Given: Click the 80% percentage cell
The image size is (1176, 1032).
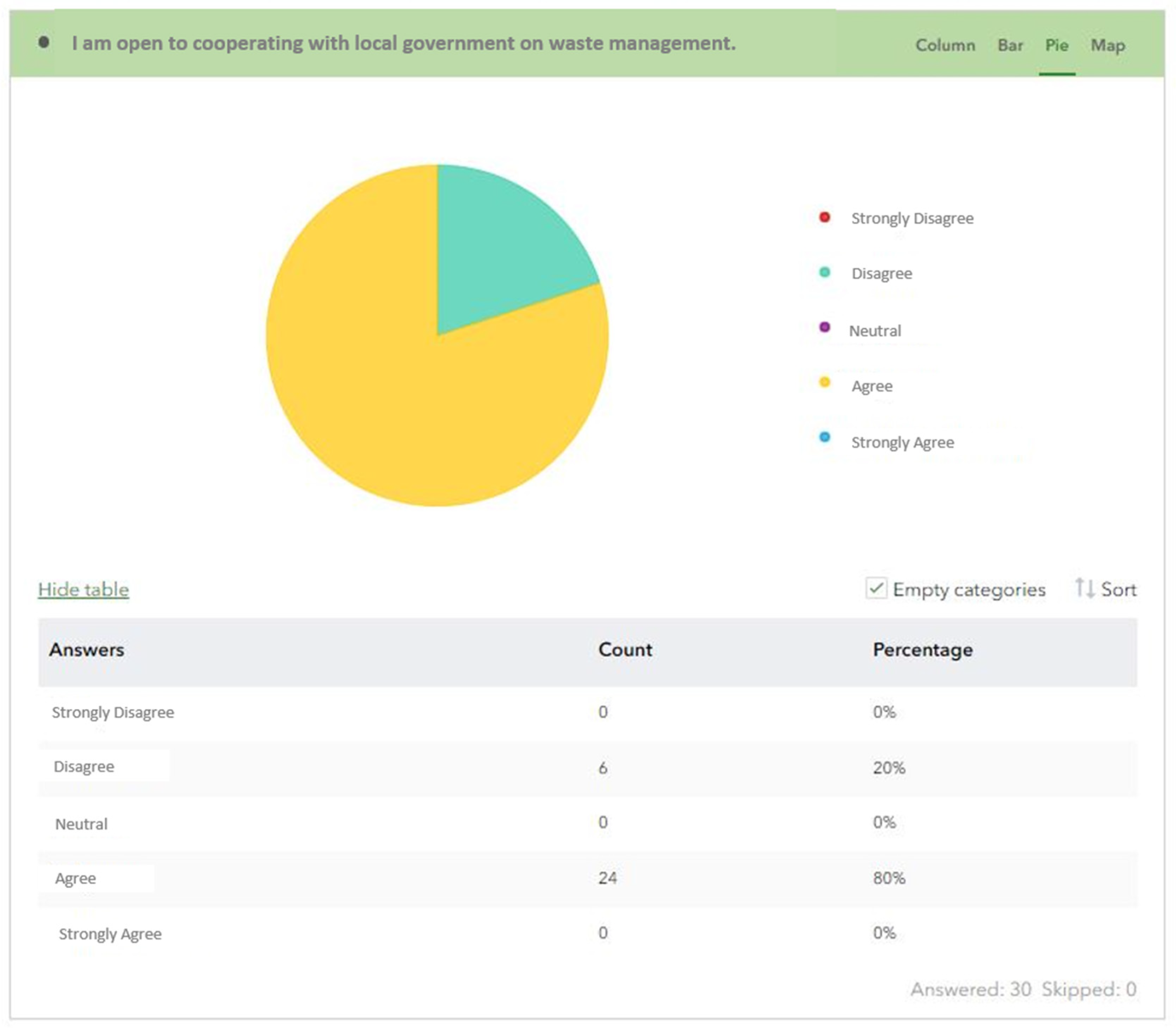Looking at the screenshot, I should (x=889, y=878).
